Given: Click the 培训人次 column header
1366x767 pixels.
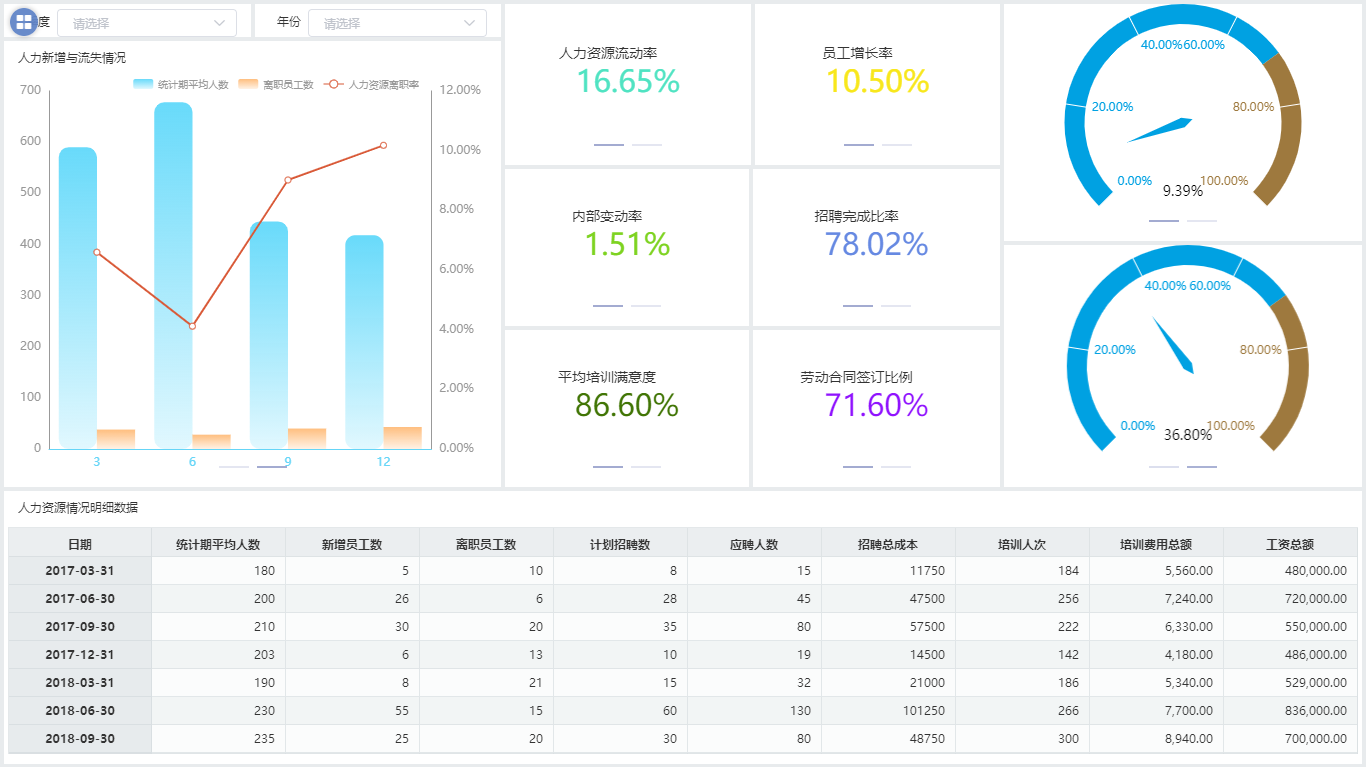Looking at the screenshot, I should coord(1022,544).
